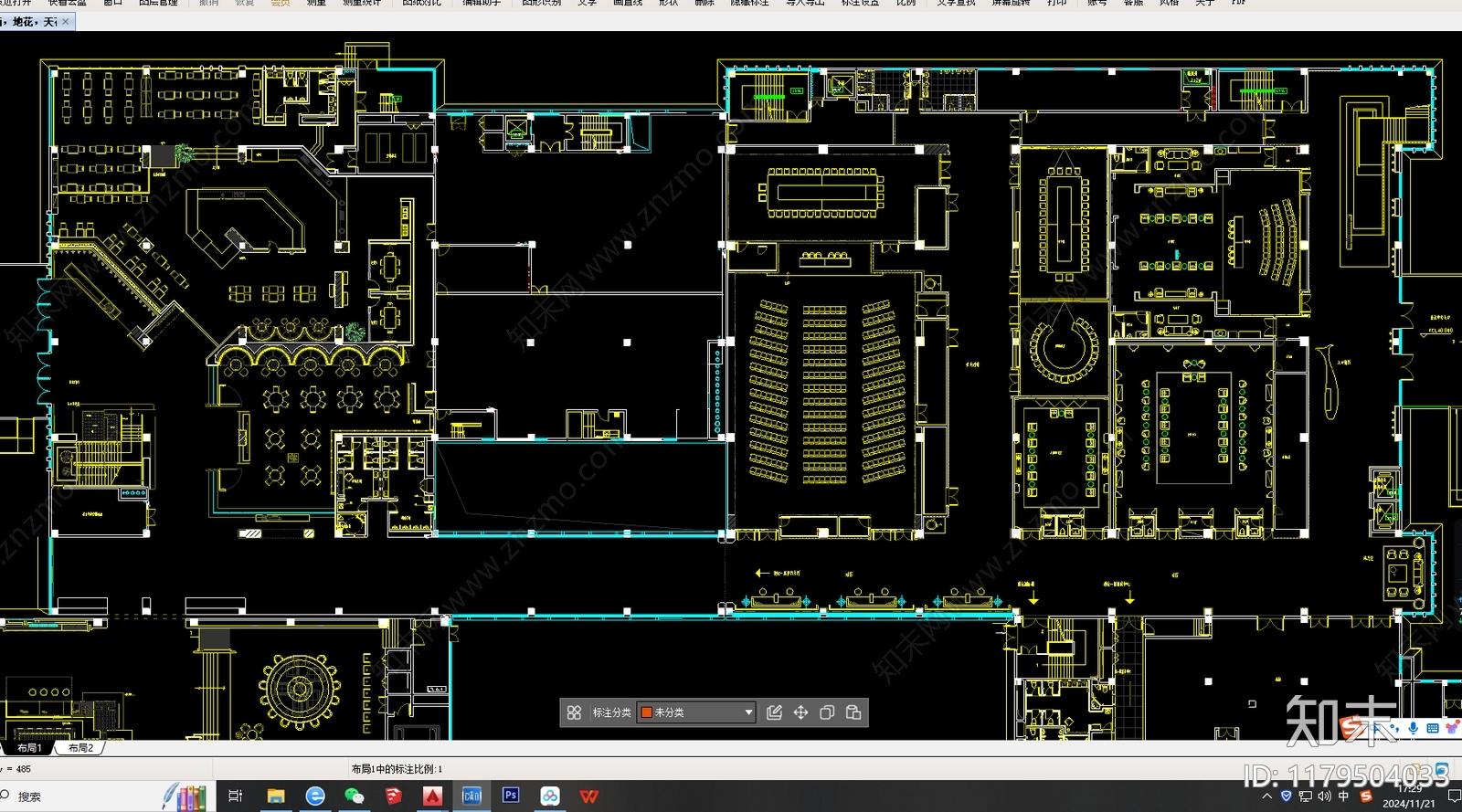
Task: Switch to the 布局1 layout tab
Action: (29, 748)
